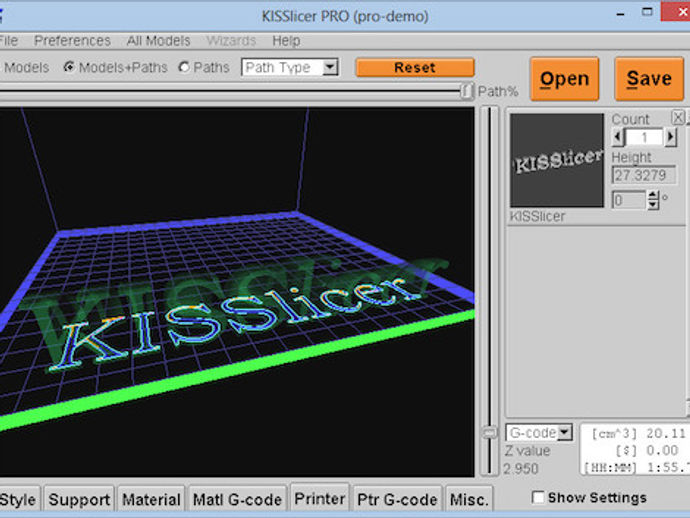Decrease rotation angle with down arrow
The height and width of the screenshot is (518, 690).
pos(653,205)
